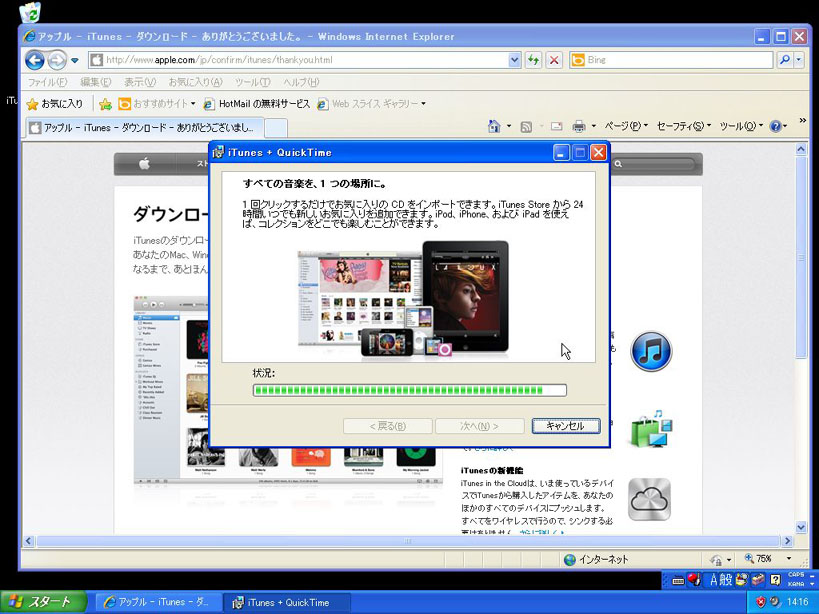
Task: Click the IE forward arrow button
Action: pyautogui.click(x=56, y=60)
